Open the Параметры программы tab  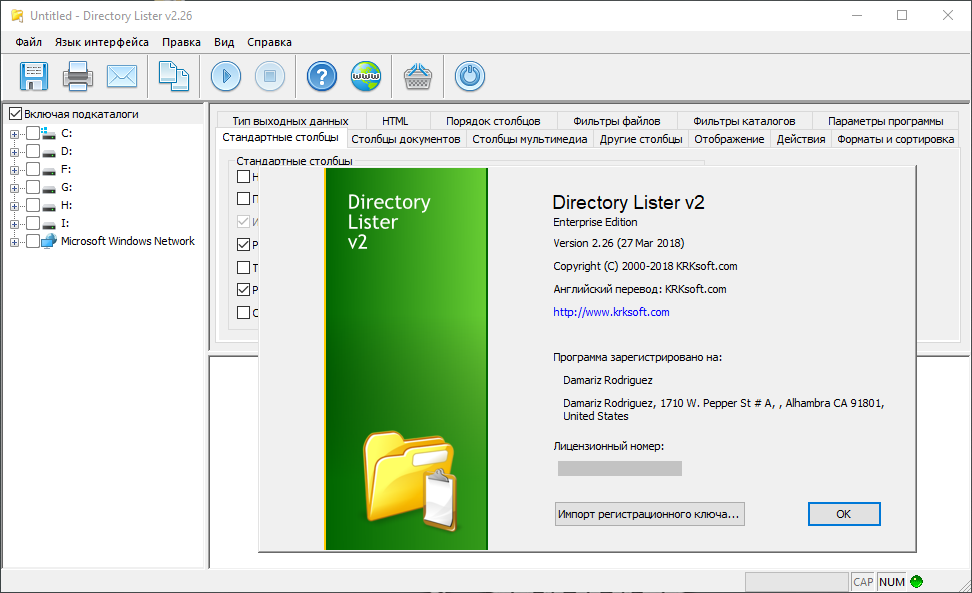point(885,121)
